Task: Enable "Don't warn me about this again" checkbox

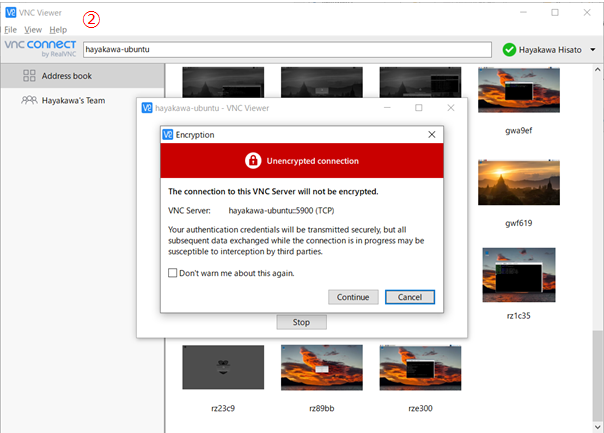Action: click(x=173, y=273)
